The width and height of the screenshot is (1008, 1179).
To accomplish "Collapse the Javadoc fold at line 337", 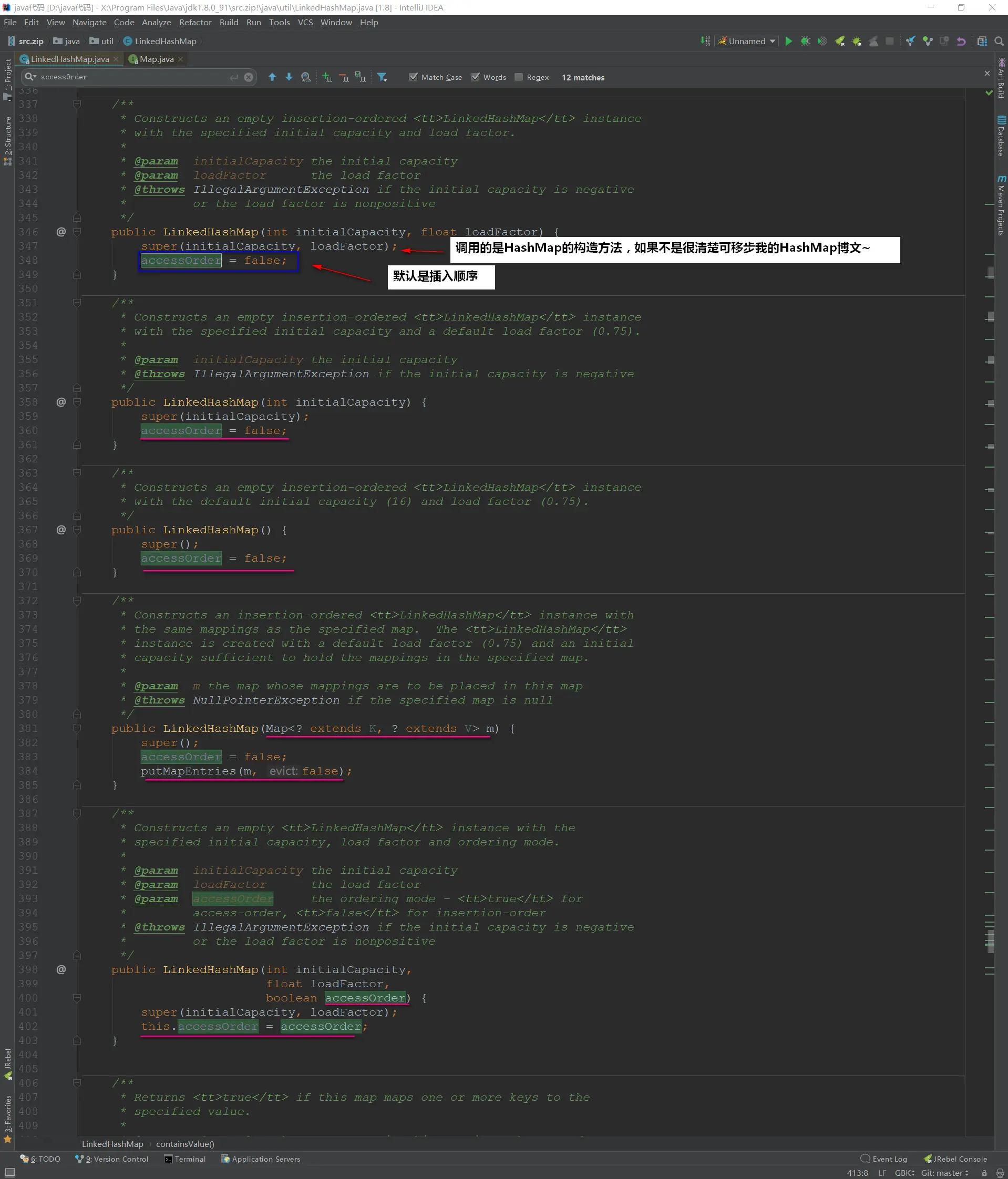I will (77, 104).
